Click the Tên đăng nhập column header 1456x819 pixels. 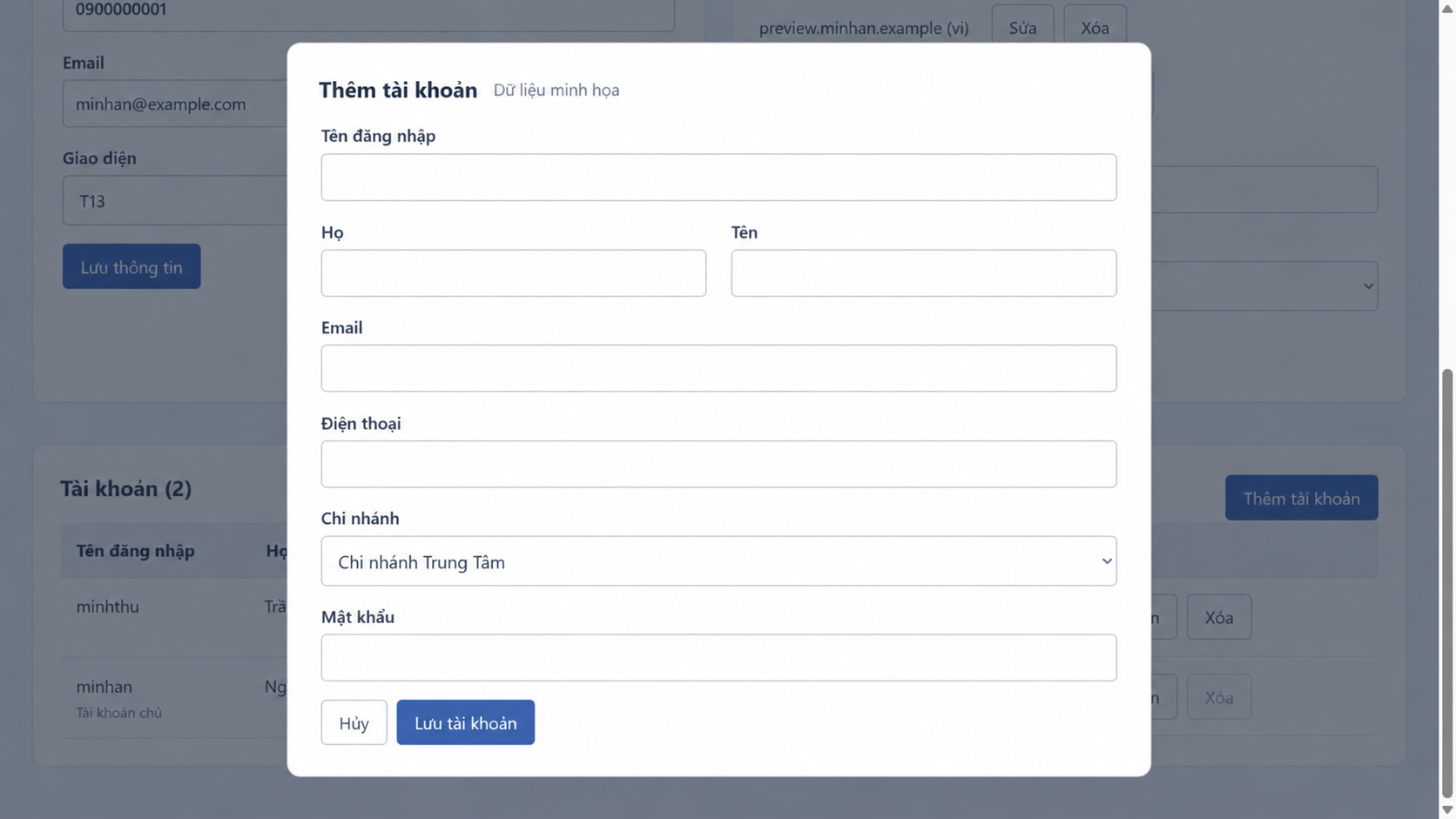pos(135,551)
